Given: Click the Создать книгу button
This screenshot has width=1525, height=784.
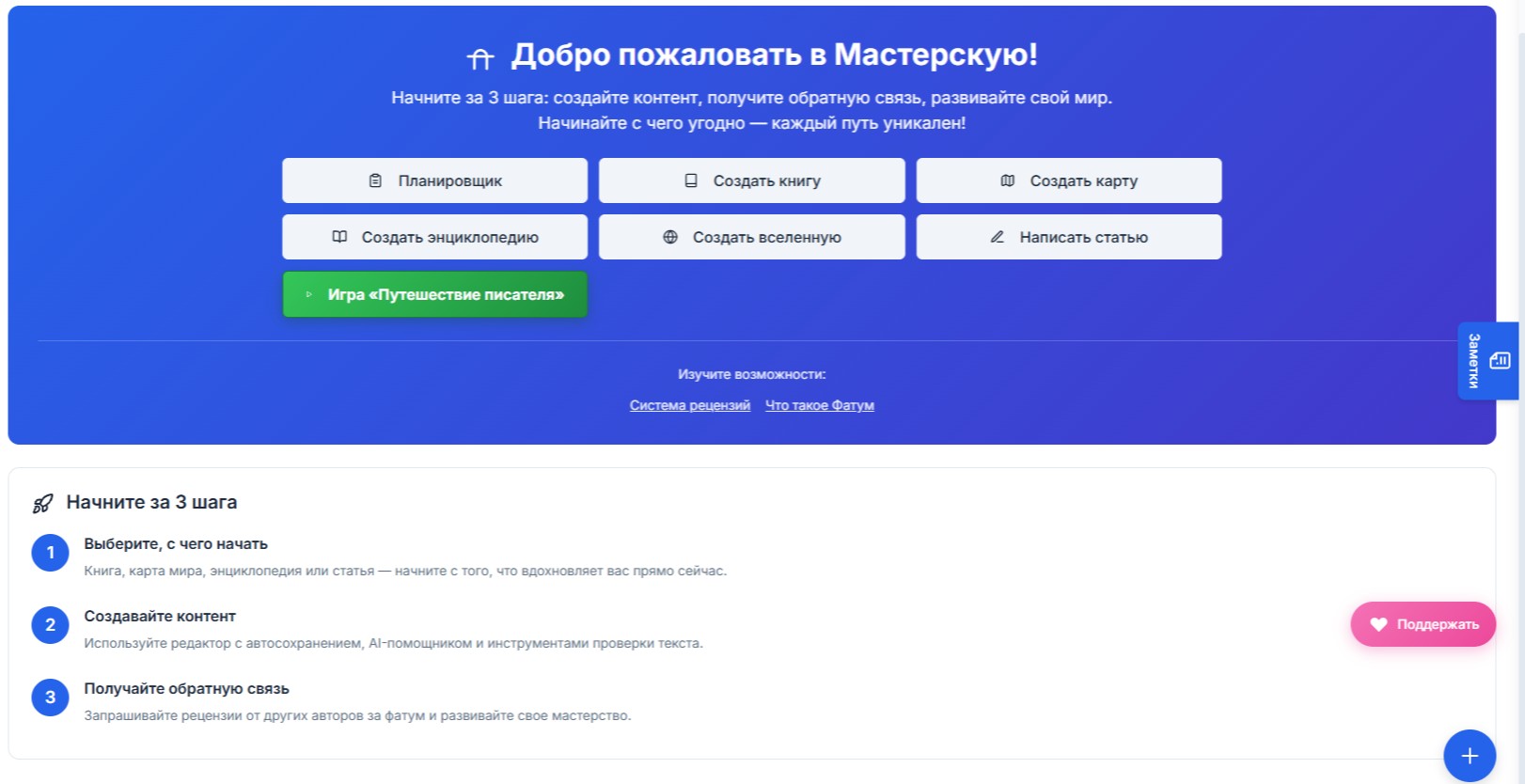Looking at the screenshot, I should (752, 180).
